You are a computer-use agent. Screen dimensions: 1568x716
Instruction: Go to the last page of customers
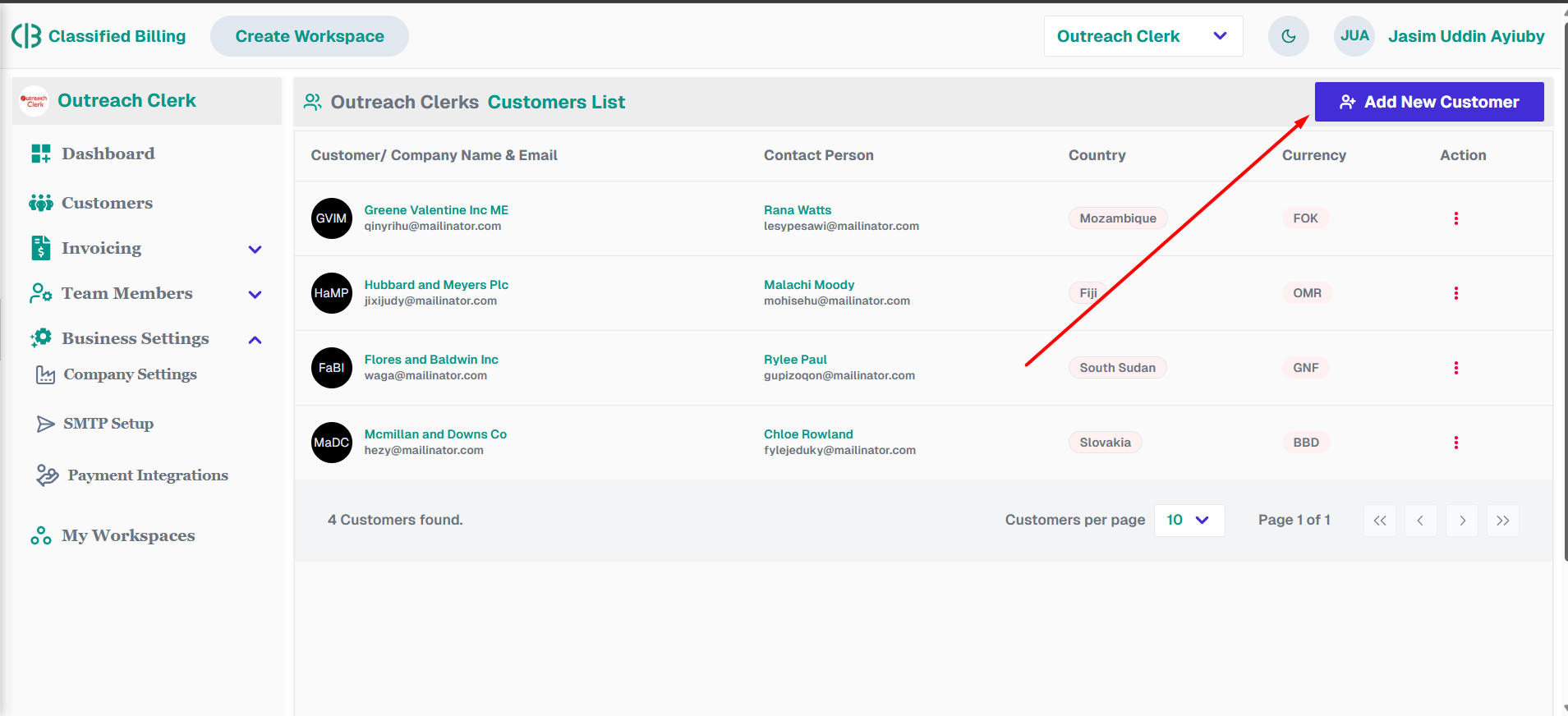1502,521
